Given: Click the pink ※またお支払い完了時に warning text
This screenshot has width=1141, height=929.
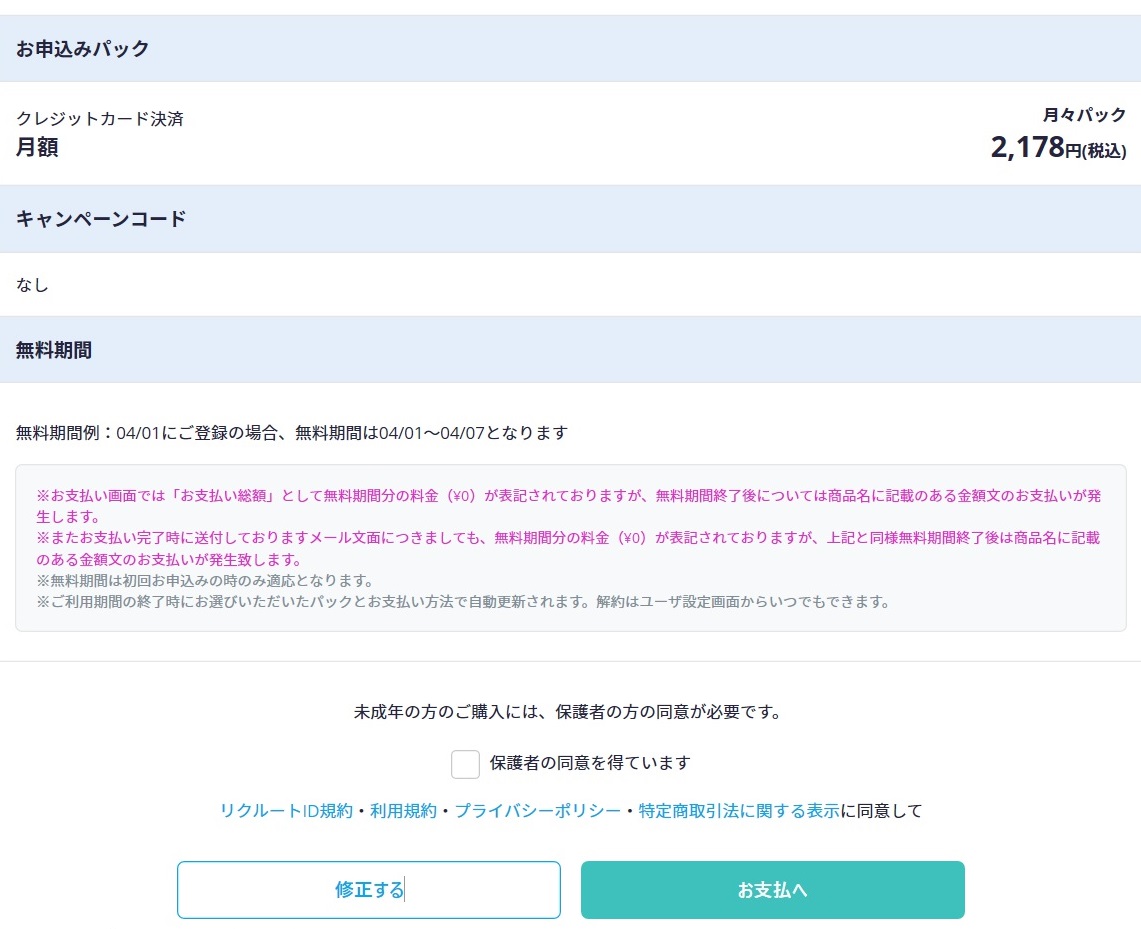Looking at the screenshot, I should 568,549.
